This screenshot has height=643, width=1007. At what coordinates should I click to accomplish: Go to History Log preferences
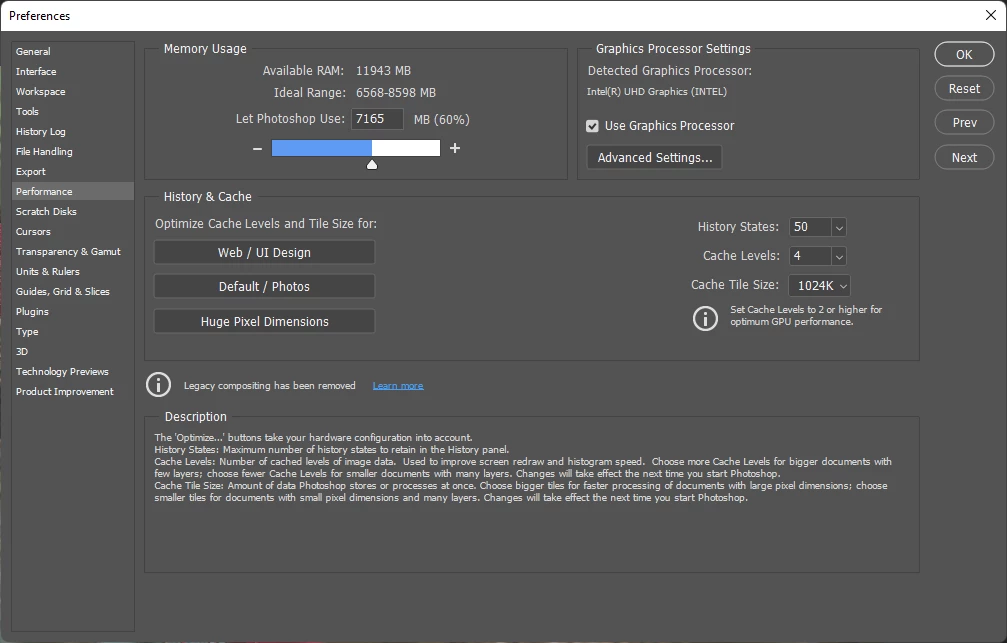pyautogui.click(x=72, y=131)
